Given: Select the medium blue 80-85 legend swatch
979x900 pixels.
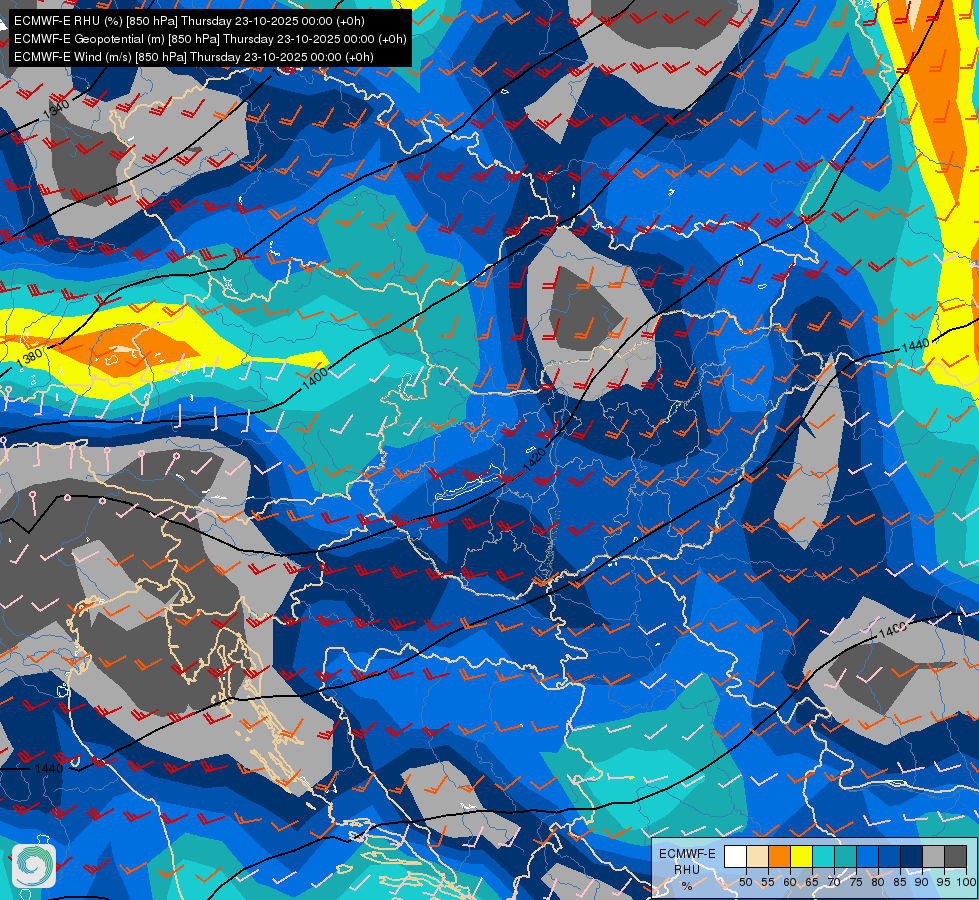Looking at the screenshot, I should (890, 856).
